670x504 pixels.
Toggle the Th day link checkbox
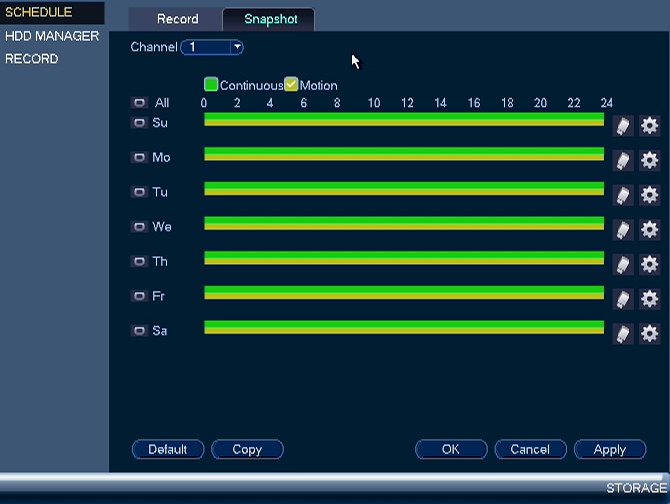point(139,261)
